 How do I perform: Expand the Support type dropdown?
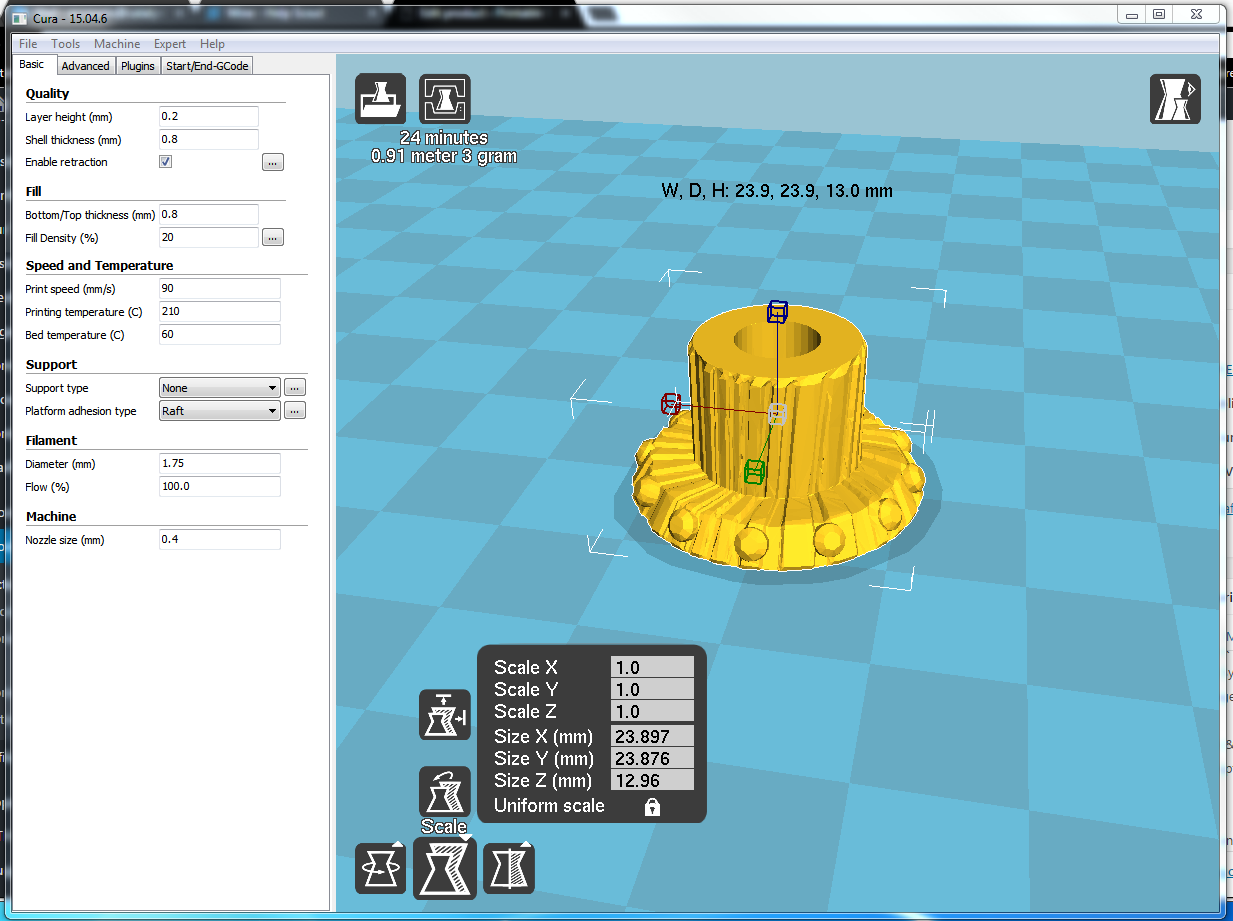coord(220,388)
